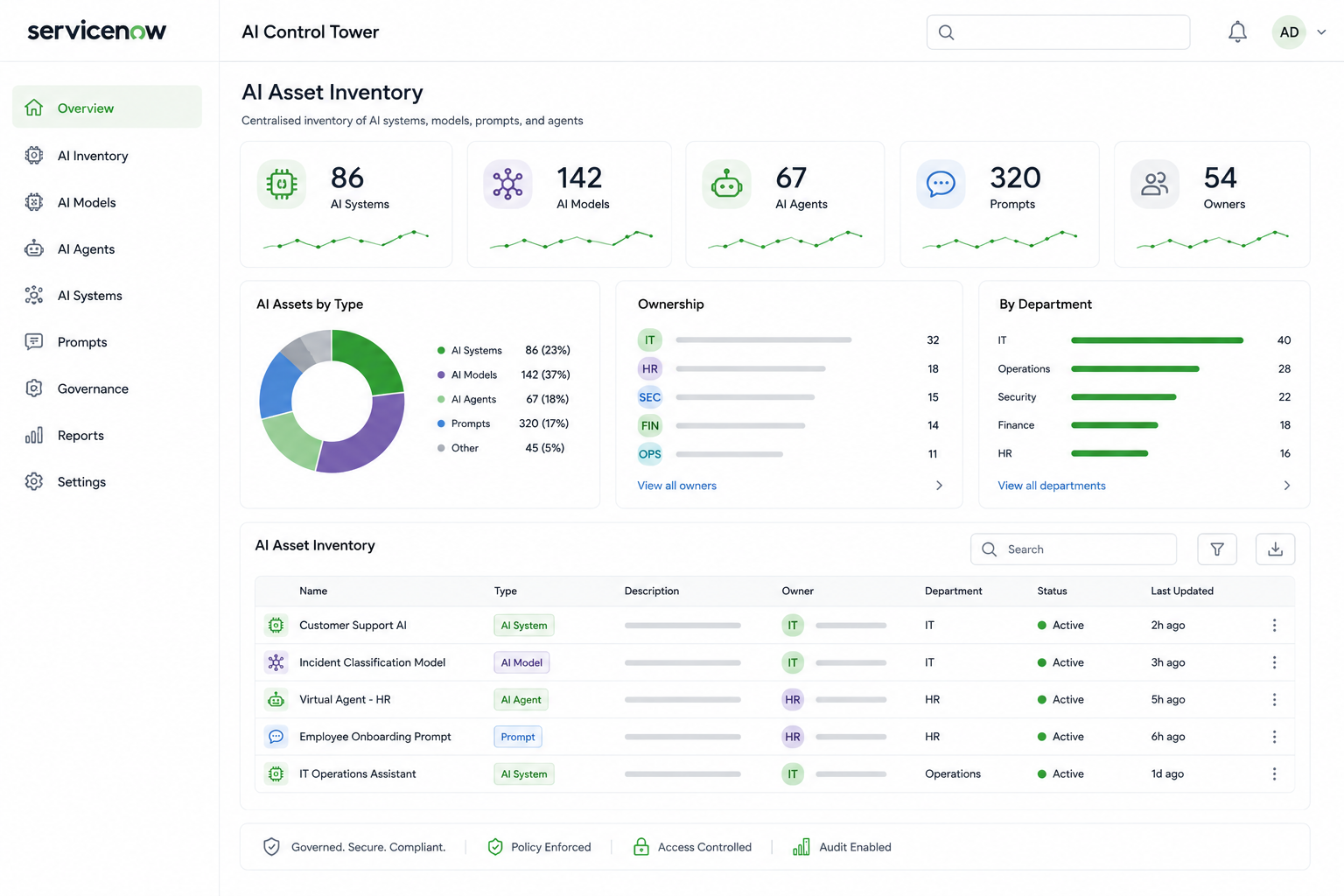The width and height of the screenshot is (1344, 896).
Task: Click the Prompt type tag
Action: click(x=518, y=737)
